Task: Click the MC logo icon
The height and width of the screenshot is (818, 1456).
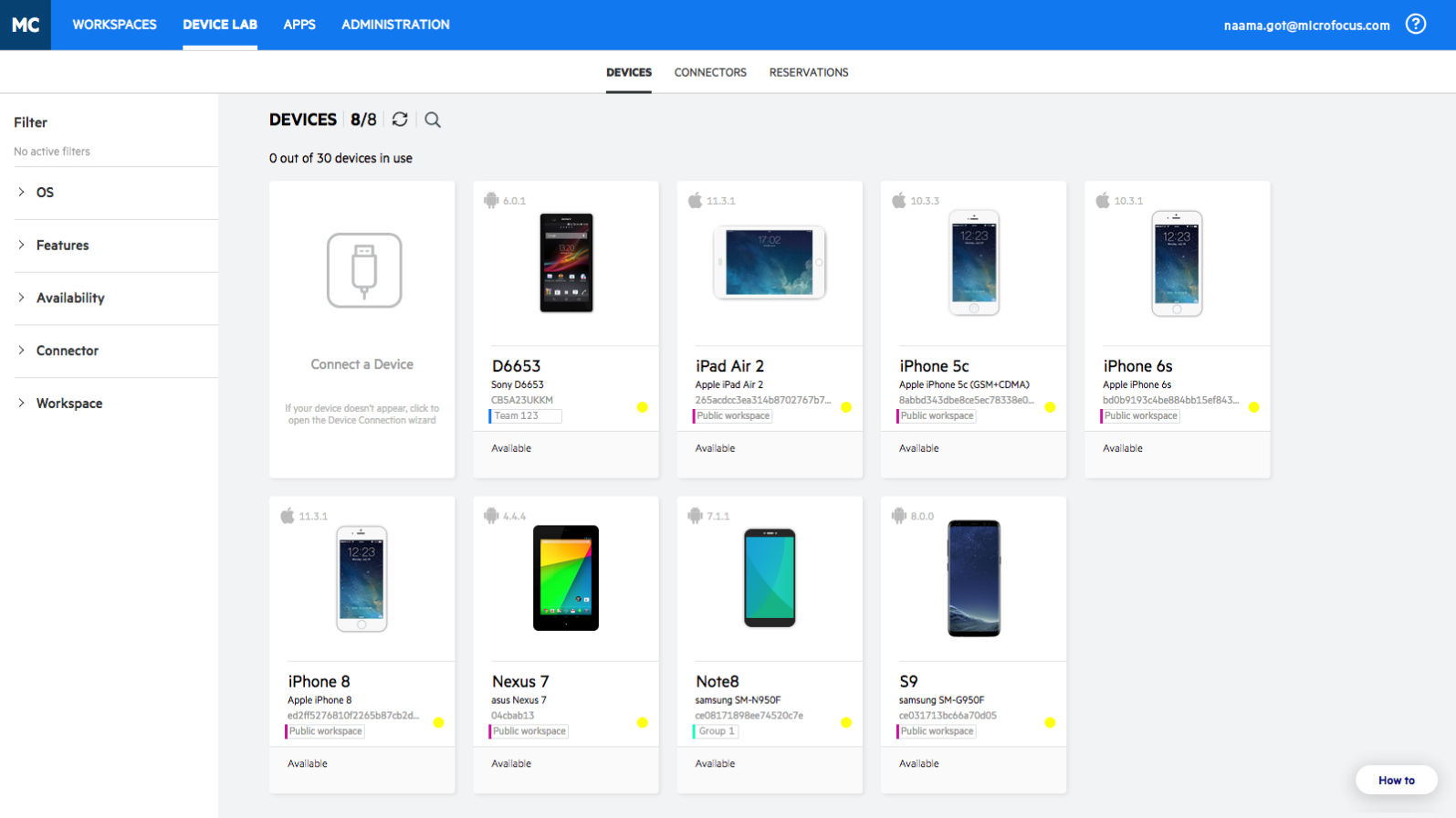Action: pyautogui.click(x=26, y=25)
